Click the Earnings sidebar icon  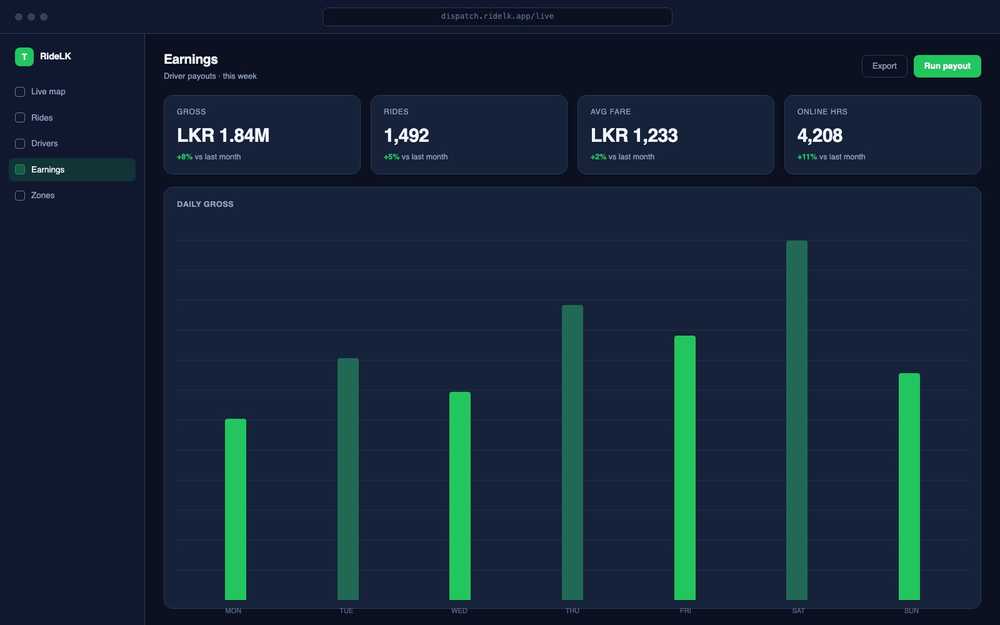pos(20,170)
